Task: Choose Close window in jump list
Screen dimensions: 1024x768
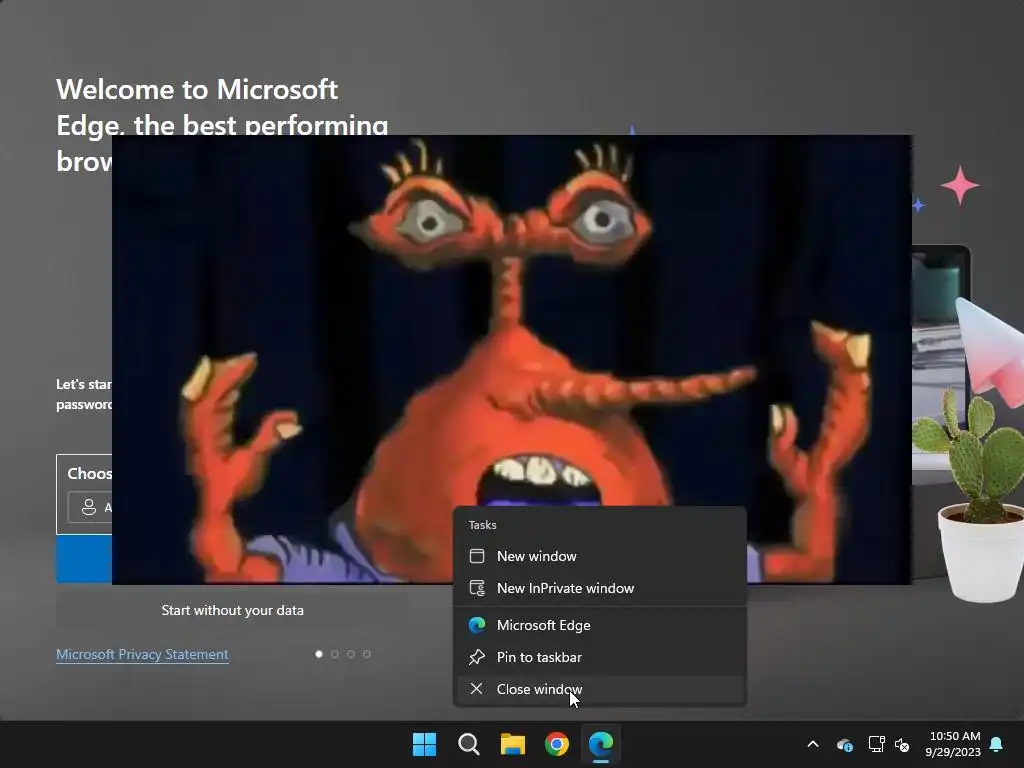Action: point(600,689)
